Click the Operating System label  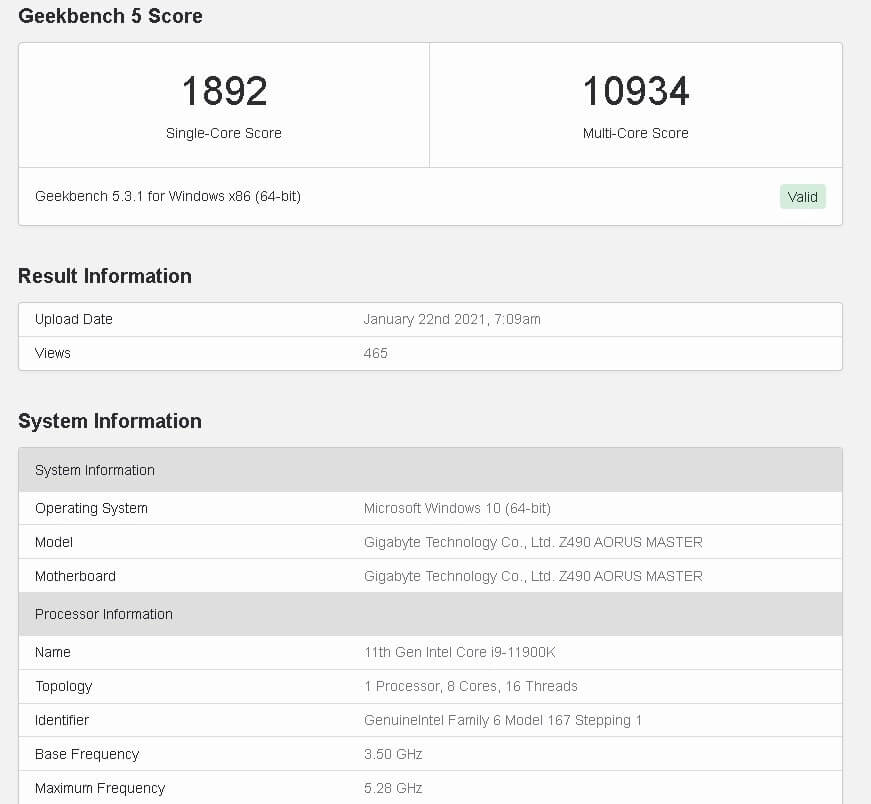(x=92, y=508)
